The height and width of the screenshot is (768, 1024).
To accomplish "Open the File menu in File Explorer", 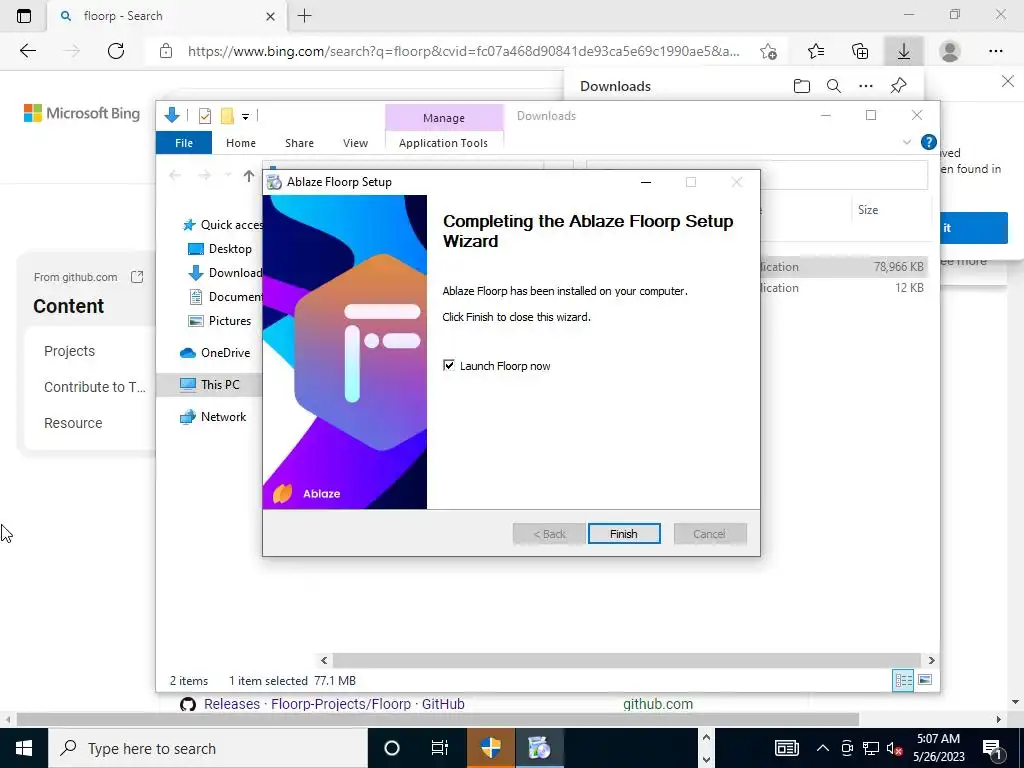I will [184, 142].
